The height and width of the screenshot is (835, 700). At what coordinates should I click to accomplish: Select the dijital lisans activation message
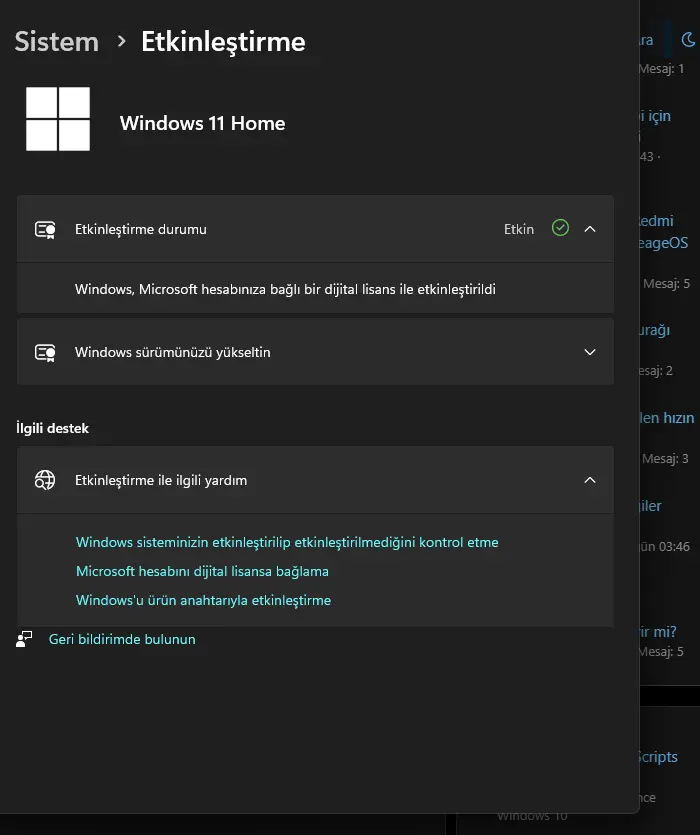pos(285,289)
